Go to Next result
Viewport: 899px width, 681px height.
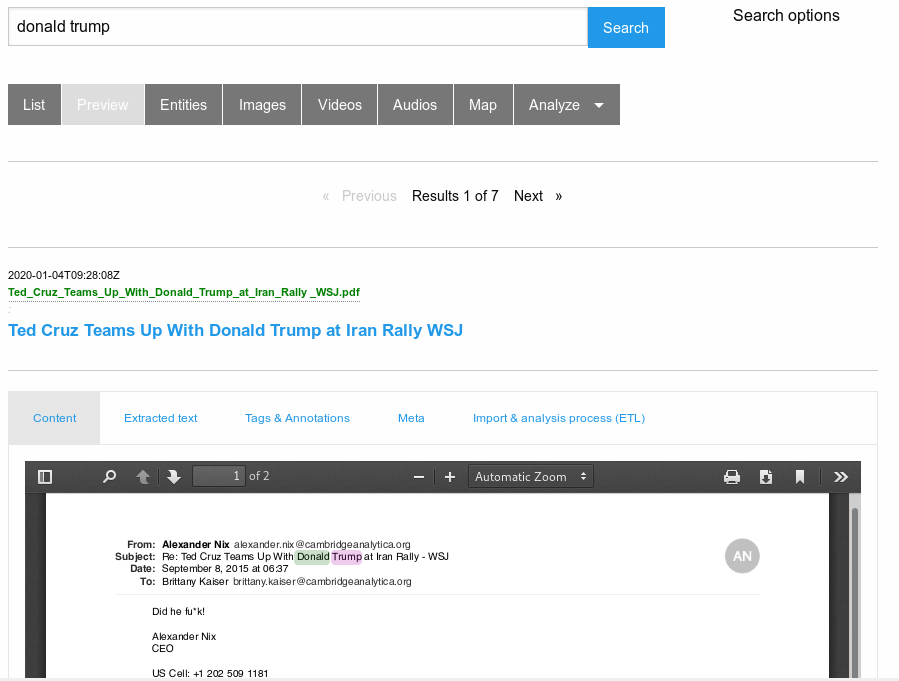(x=528, y=196)
